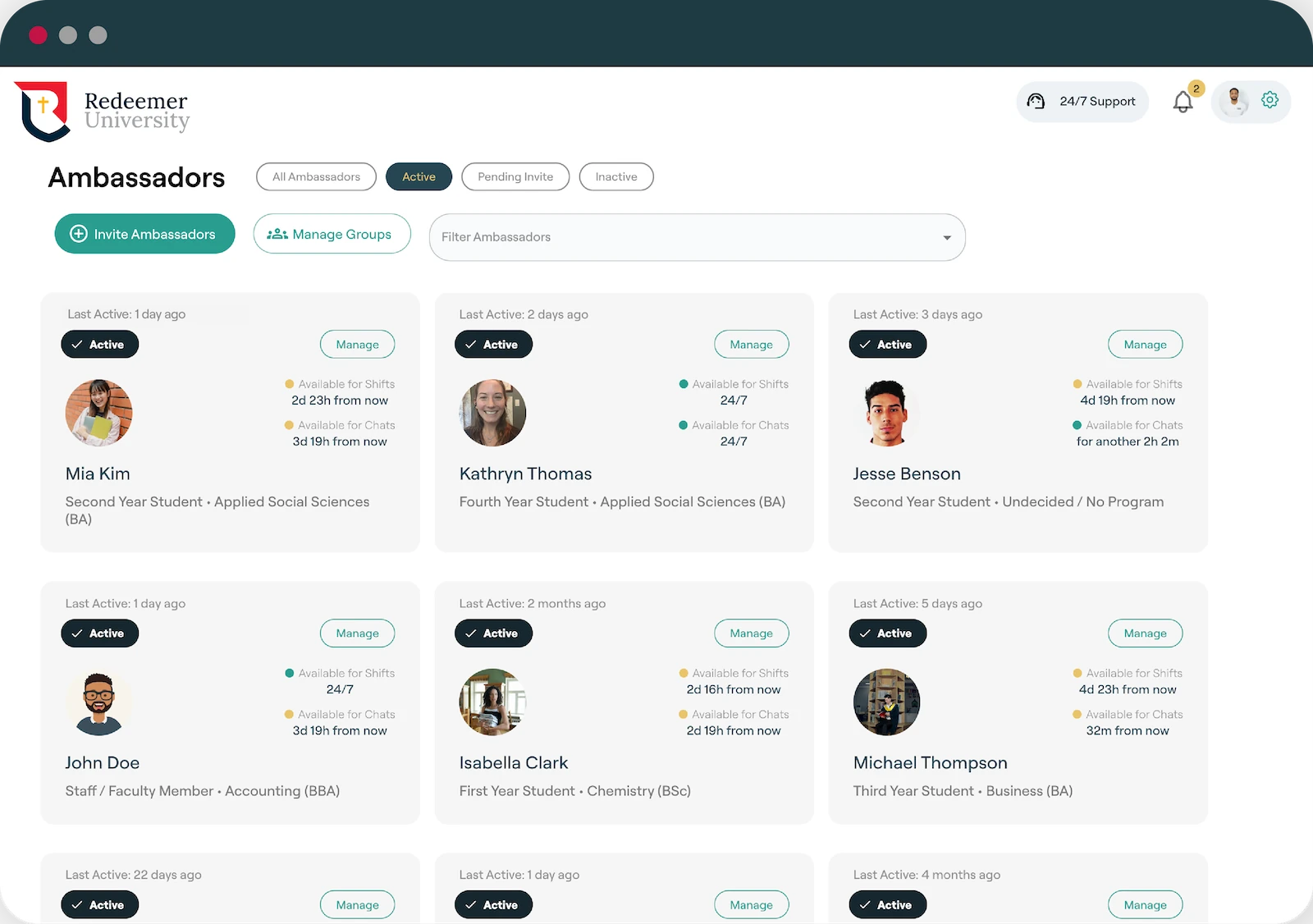
Task: Toggle Active badge under 4 months ago
Action: click(888, 905)
